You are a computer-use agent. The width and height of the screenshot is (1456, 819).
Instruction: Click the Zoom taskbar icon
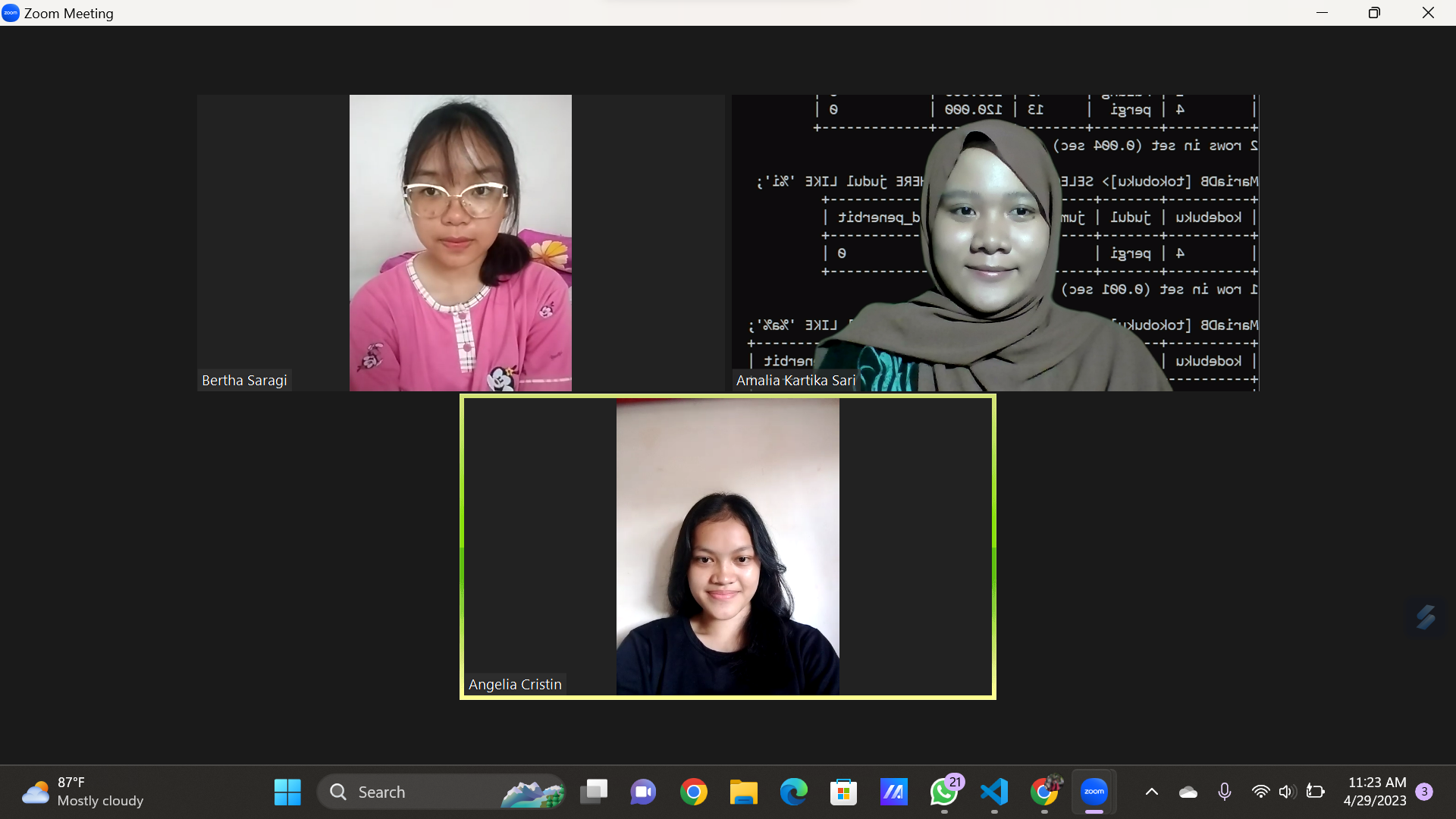pos(1094,792)
